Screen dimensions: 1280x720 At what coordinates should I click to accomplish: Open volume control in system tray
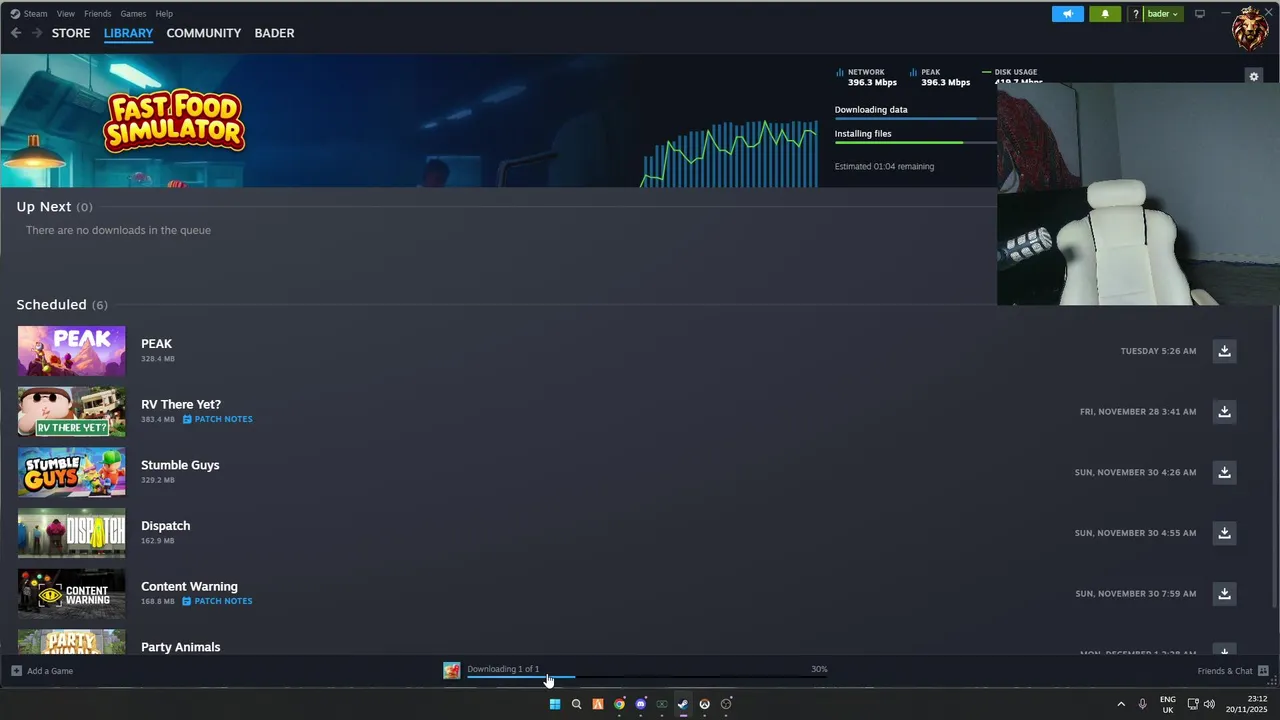1209,704
